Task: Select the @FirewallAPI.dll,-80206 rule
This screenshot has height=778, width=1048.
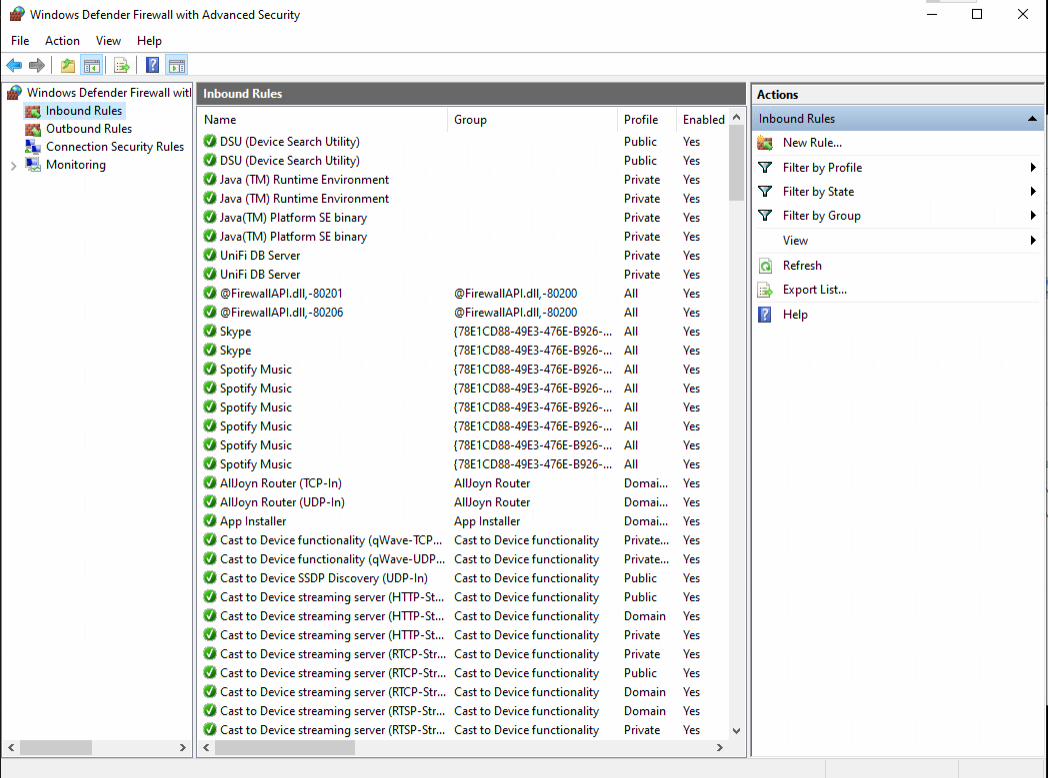Action: point(464,312)
